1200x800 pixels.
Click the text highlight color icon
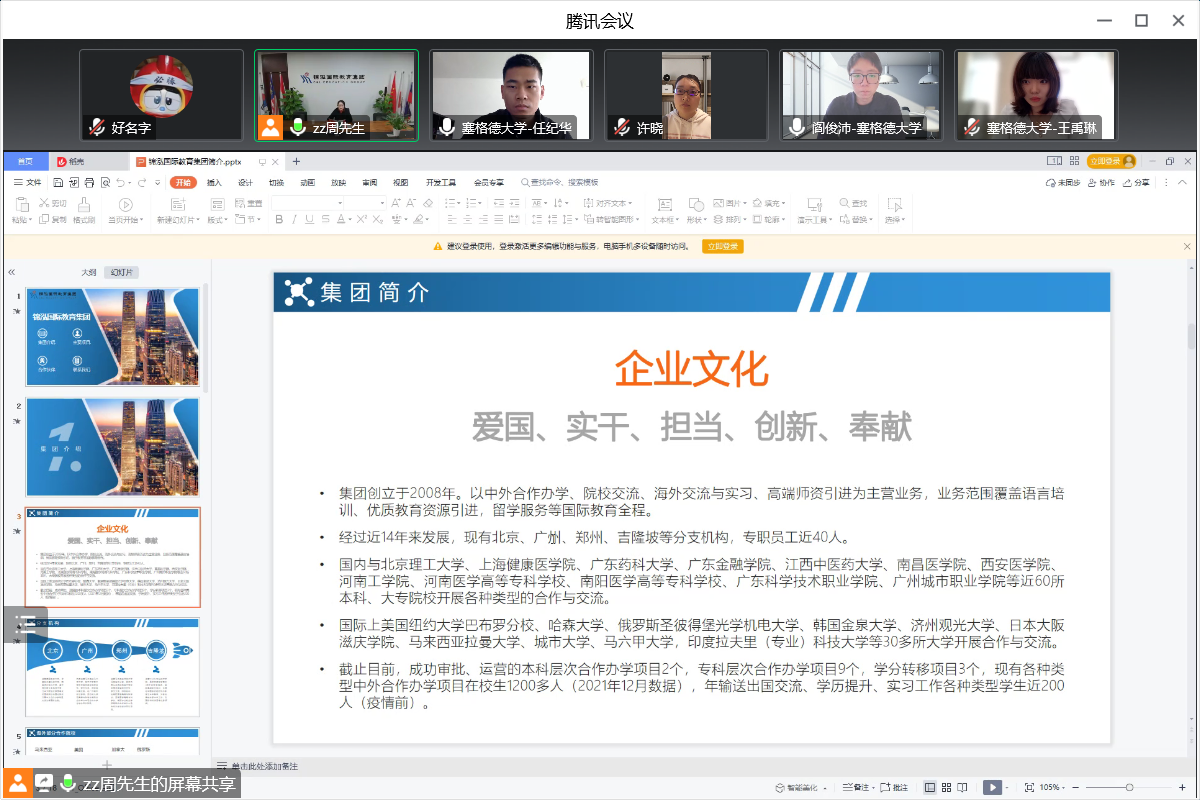(x=416, y=219)
